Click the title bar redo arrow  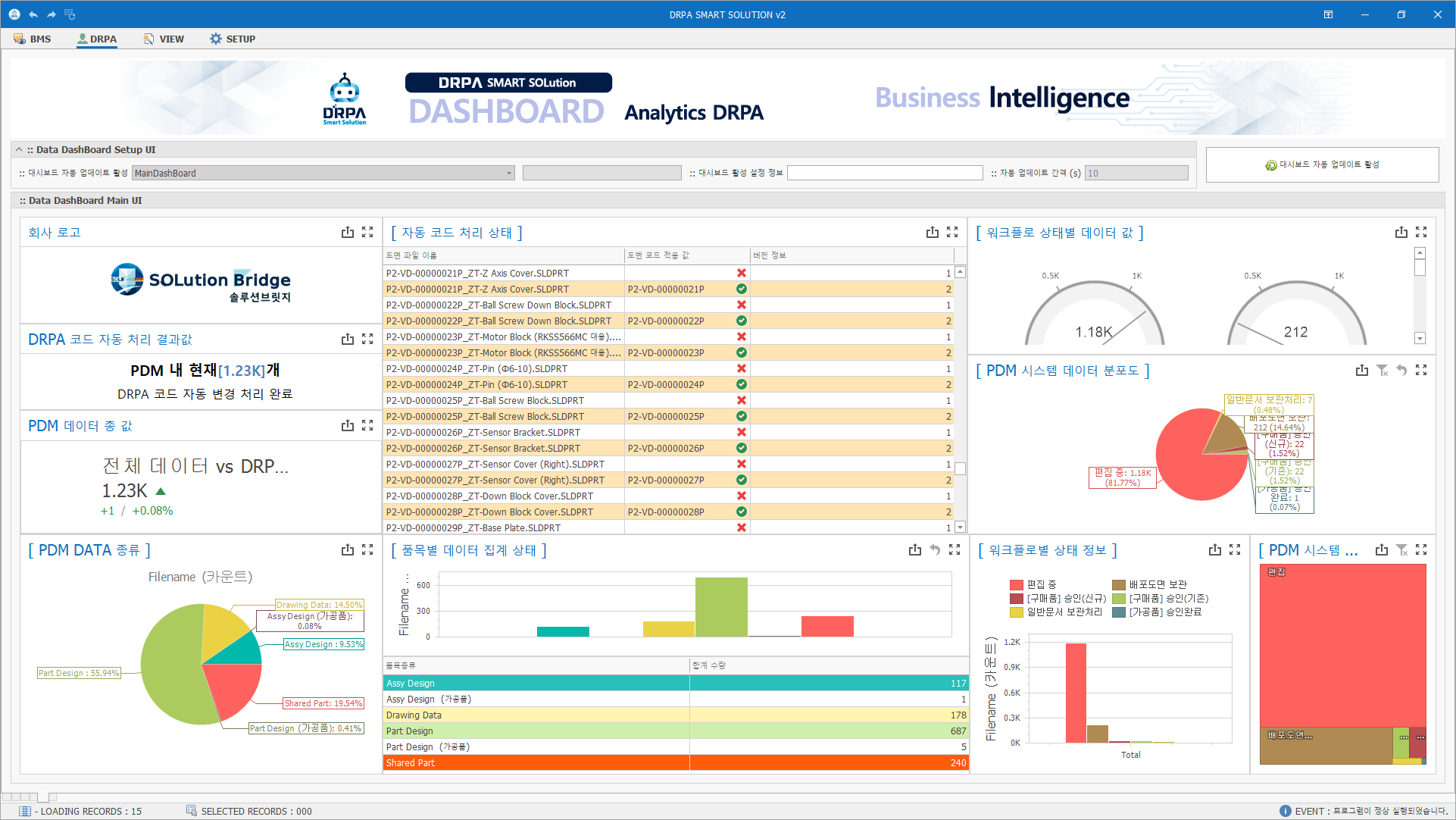pyautogui.click(x=52, y=14)
